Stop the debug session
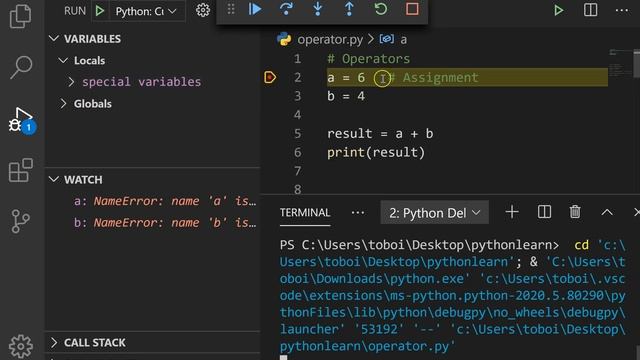 pos(412,9)
